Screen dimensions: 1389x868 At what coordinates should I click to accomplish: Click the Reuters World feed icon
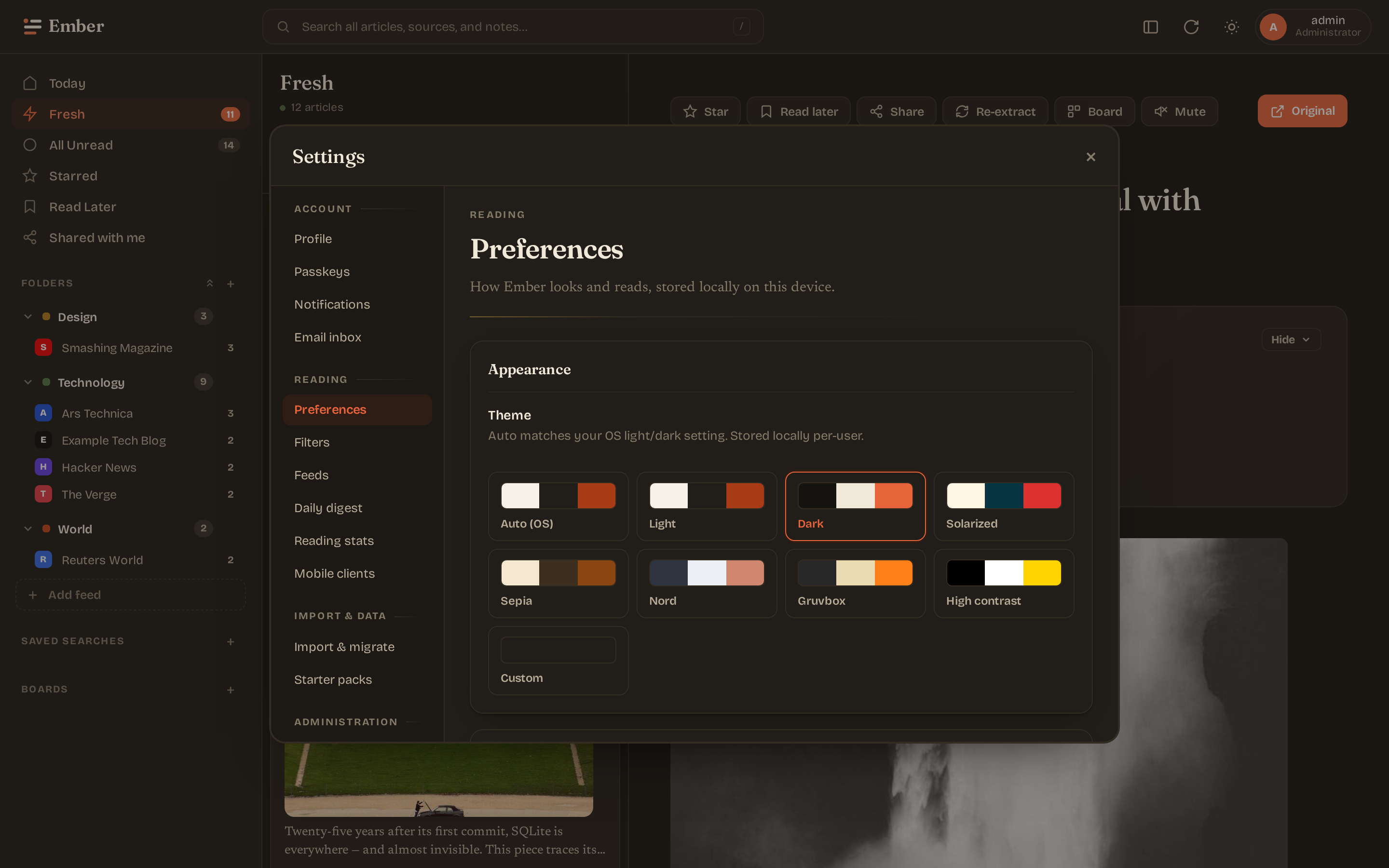(43, 559)
